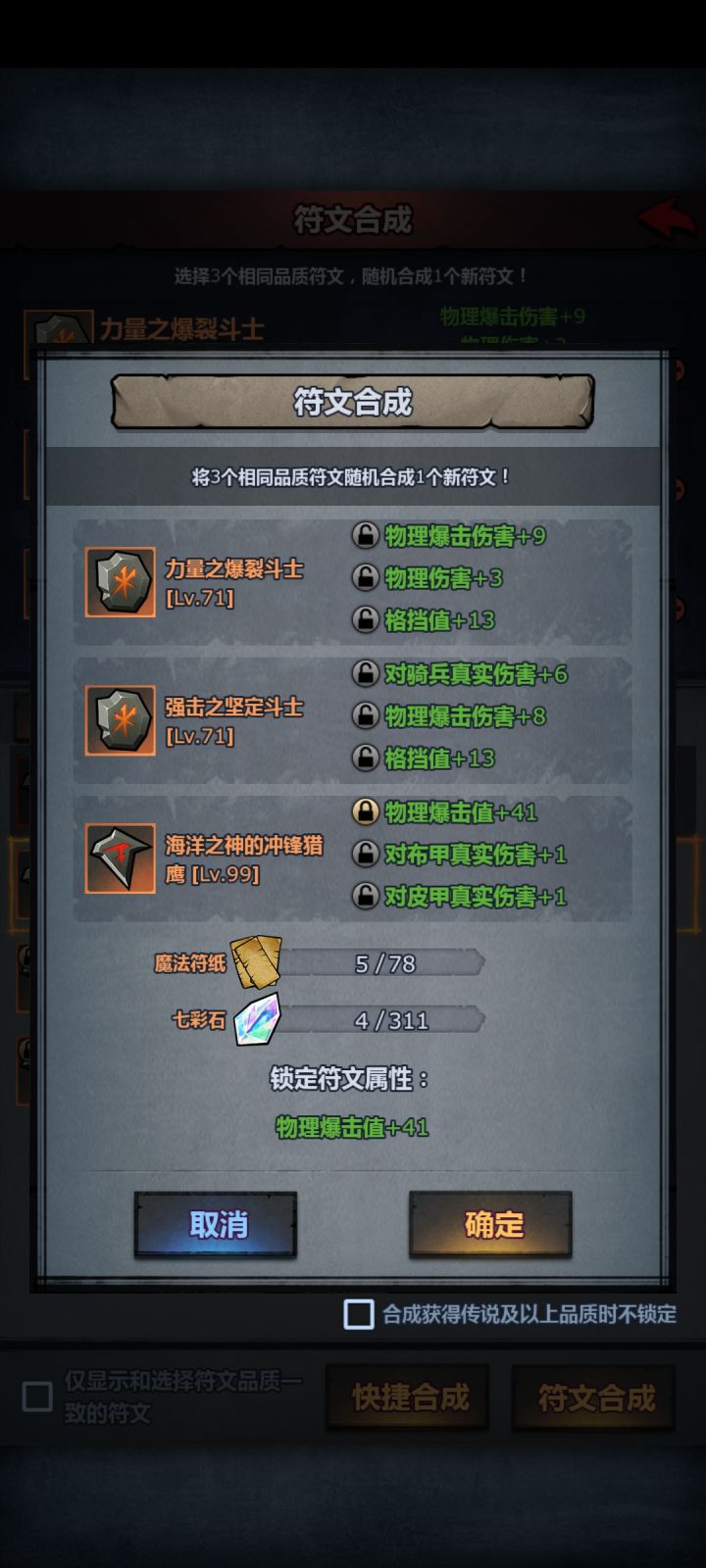
Task: Toggle lock on 物理伤害+3 attribute
Action: (366, 578)
